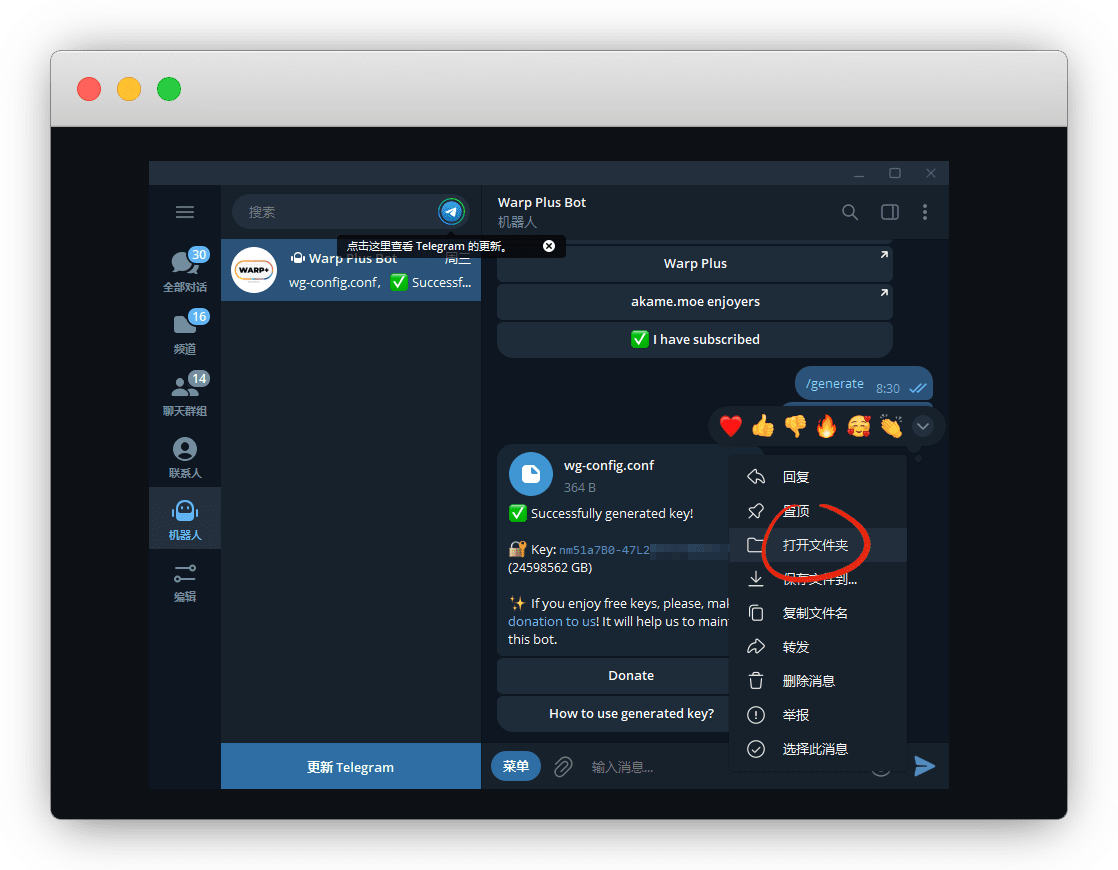
Task: React with the red heart emoji
Action: [731, 426]
